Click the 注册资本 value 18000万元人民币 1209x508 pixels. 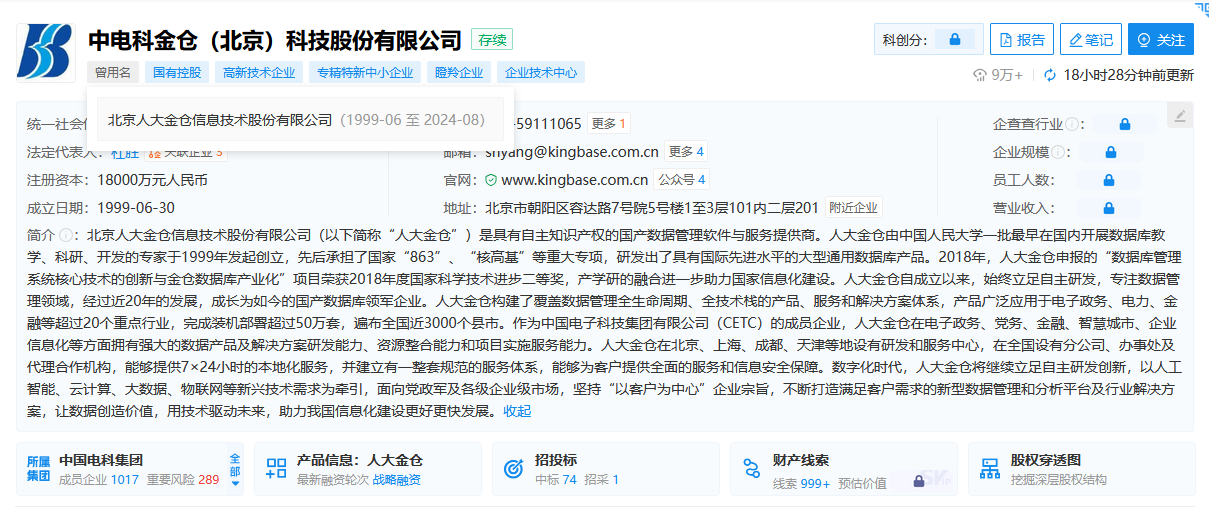152,180
